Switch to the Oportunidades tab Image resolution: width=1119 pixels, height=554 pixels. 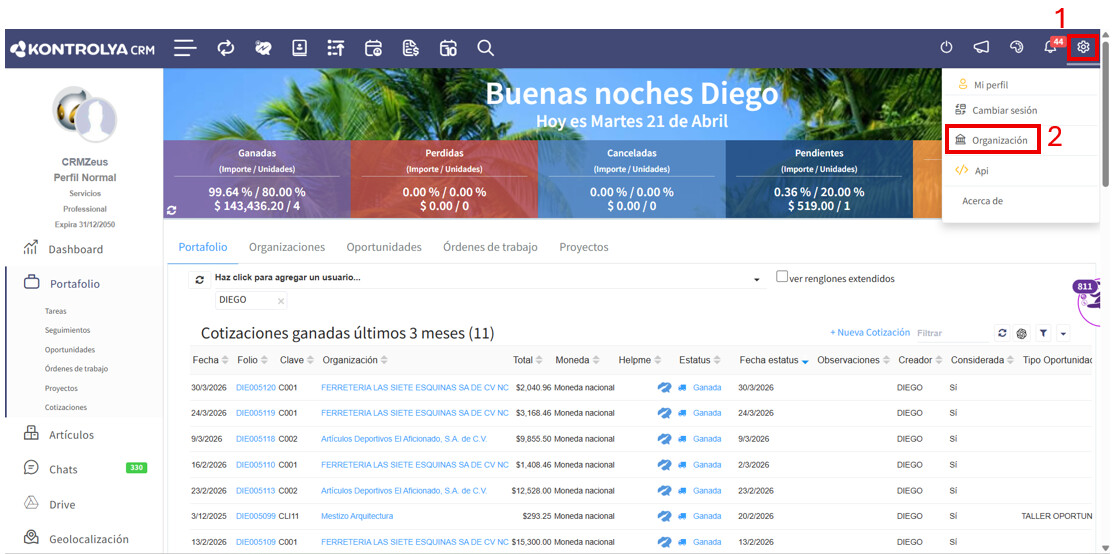(x=384, y=247)
